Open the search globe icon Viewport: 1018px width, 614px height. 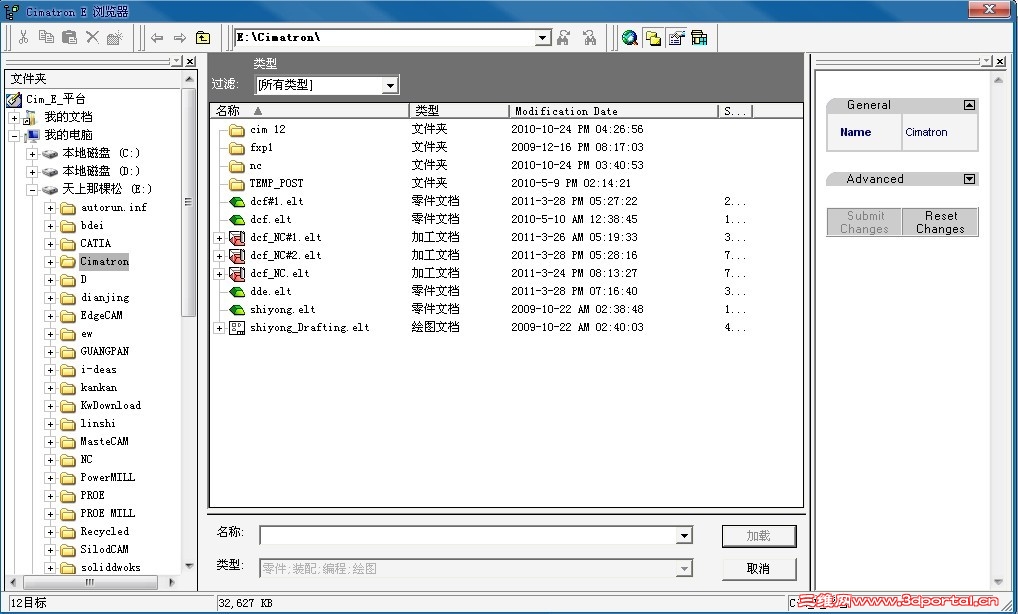(x=629, y=38)
